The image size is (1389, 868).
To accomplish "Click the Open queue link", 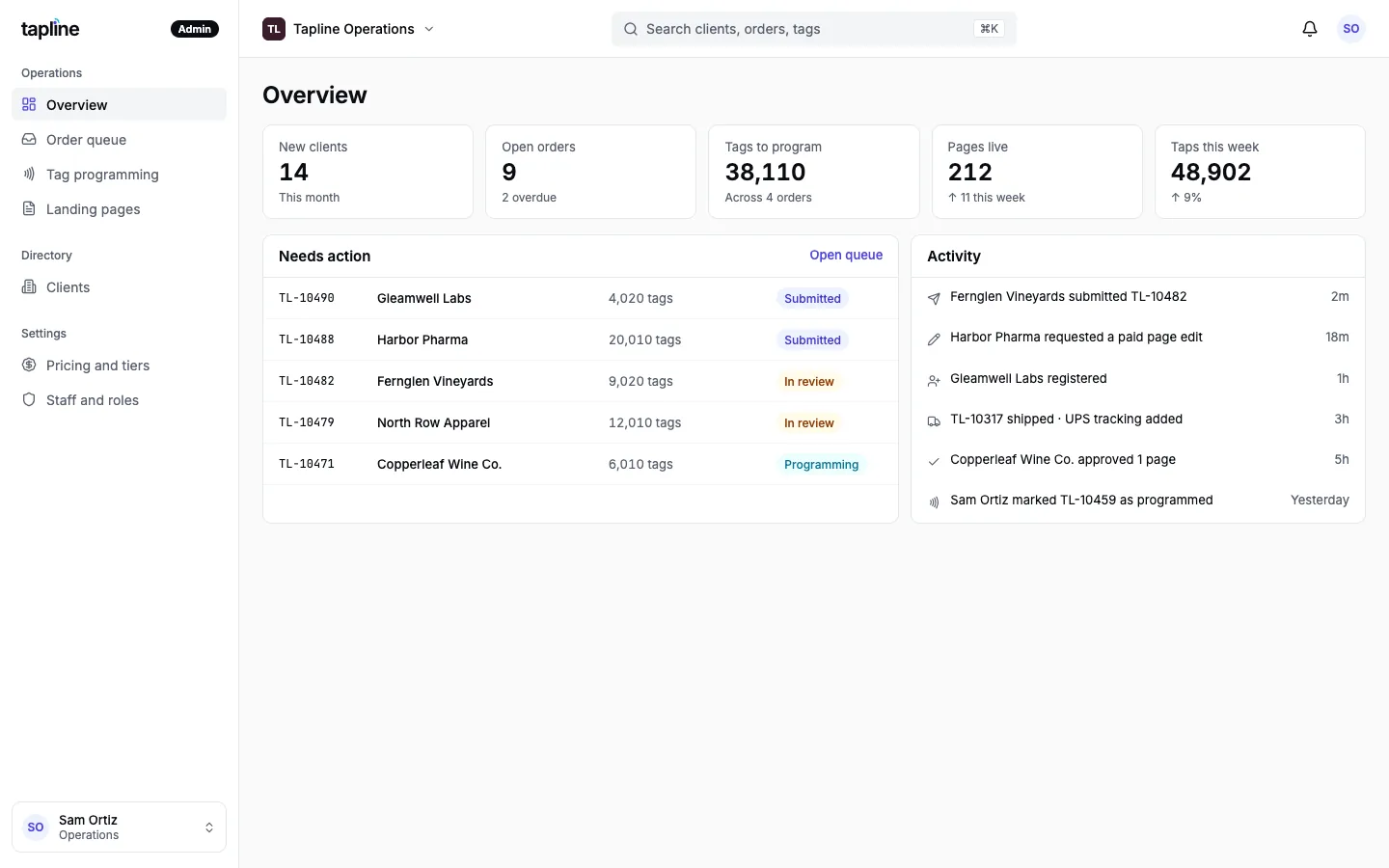I will [846, 255].
